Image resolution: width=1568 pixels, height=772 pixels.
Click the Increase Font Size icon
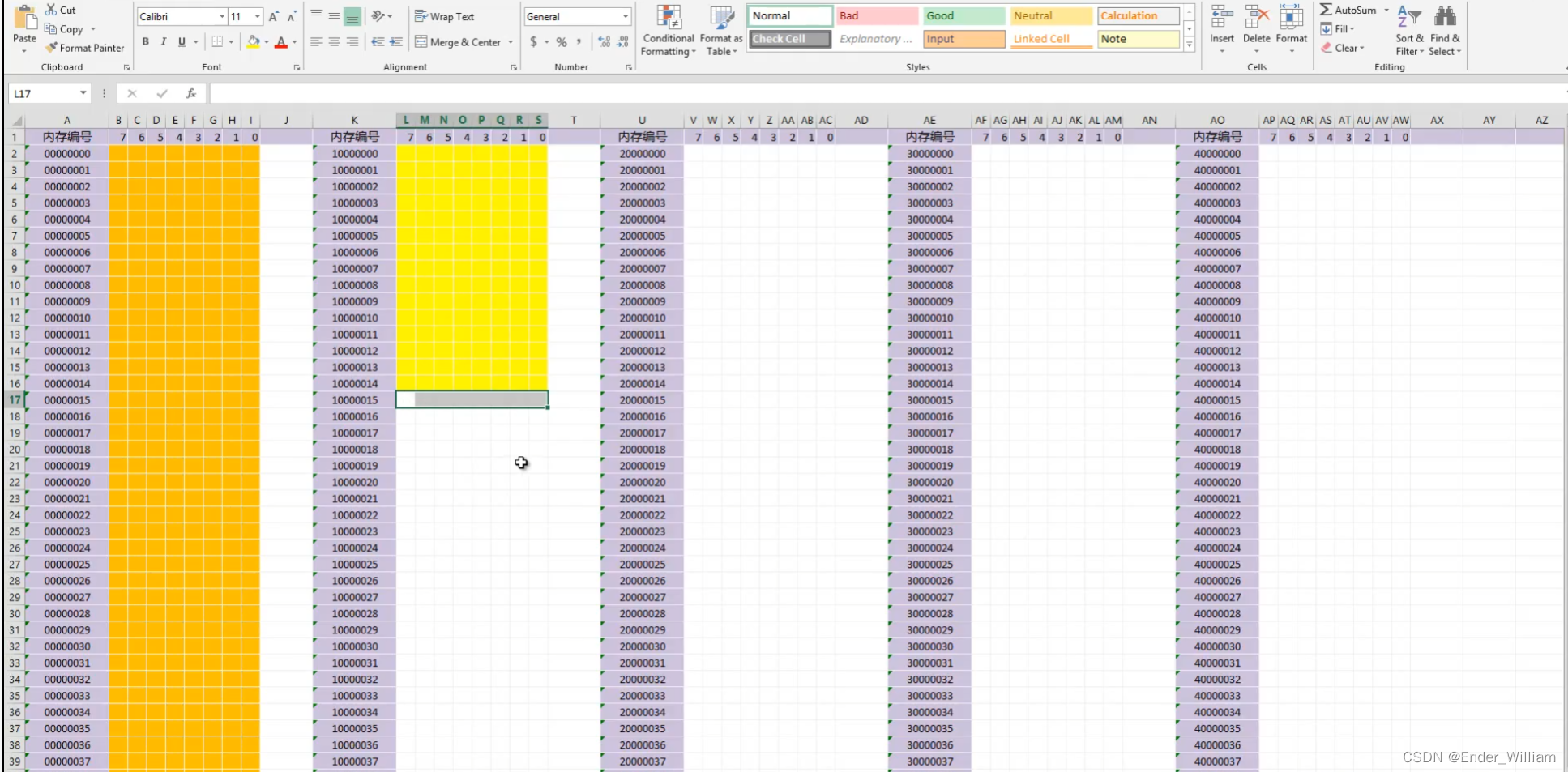(274, 17)
